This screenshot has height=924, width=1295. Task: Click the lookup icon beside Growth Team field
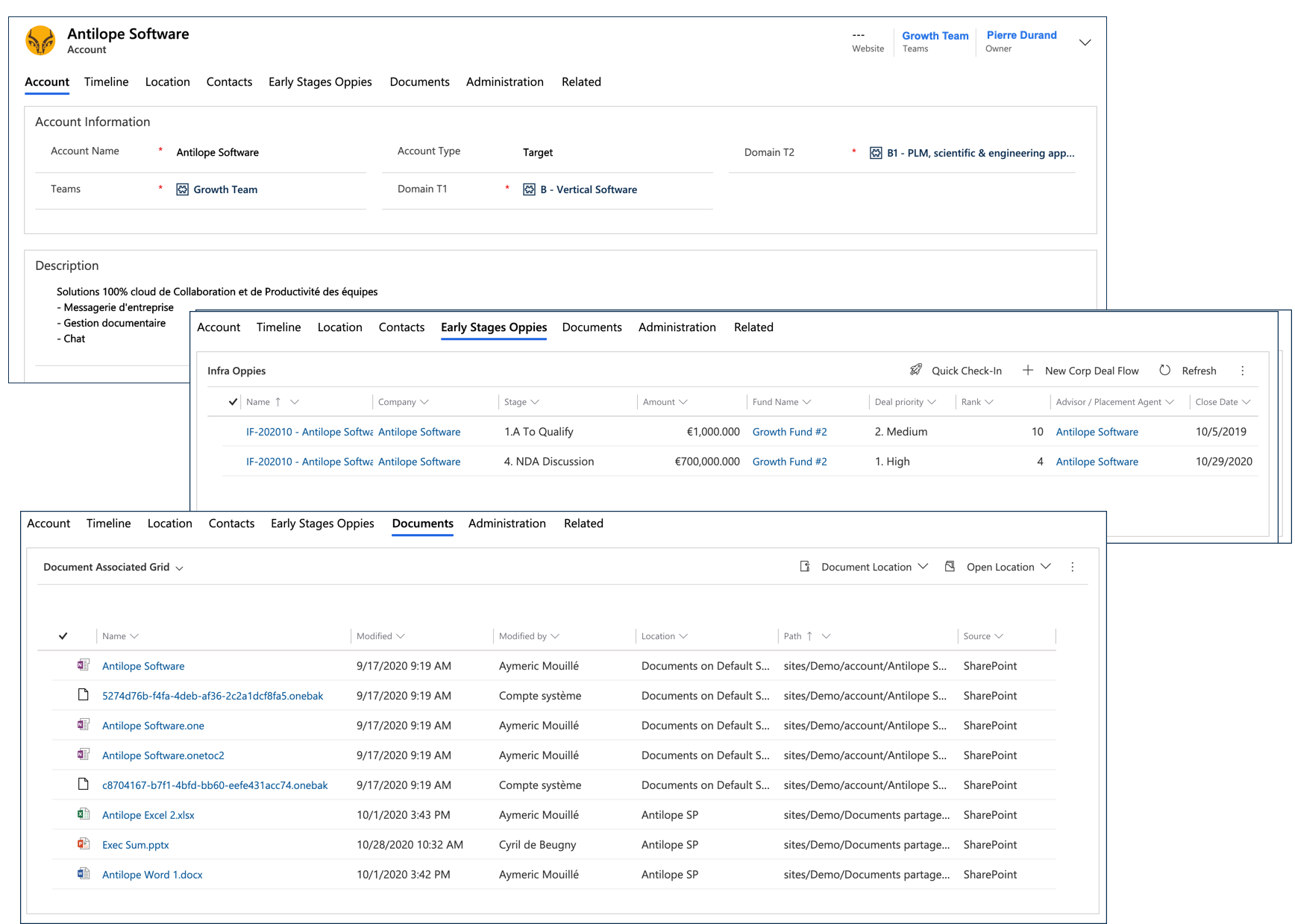pos(183,189)
